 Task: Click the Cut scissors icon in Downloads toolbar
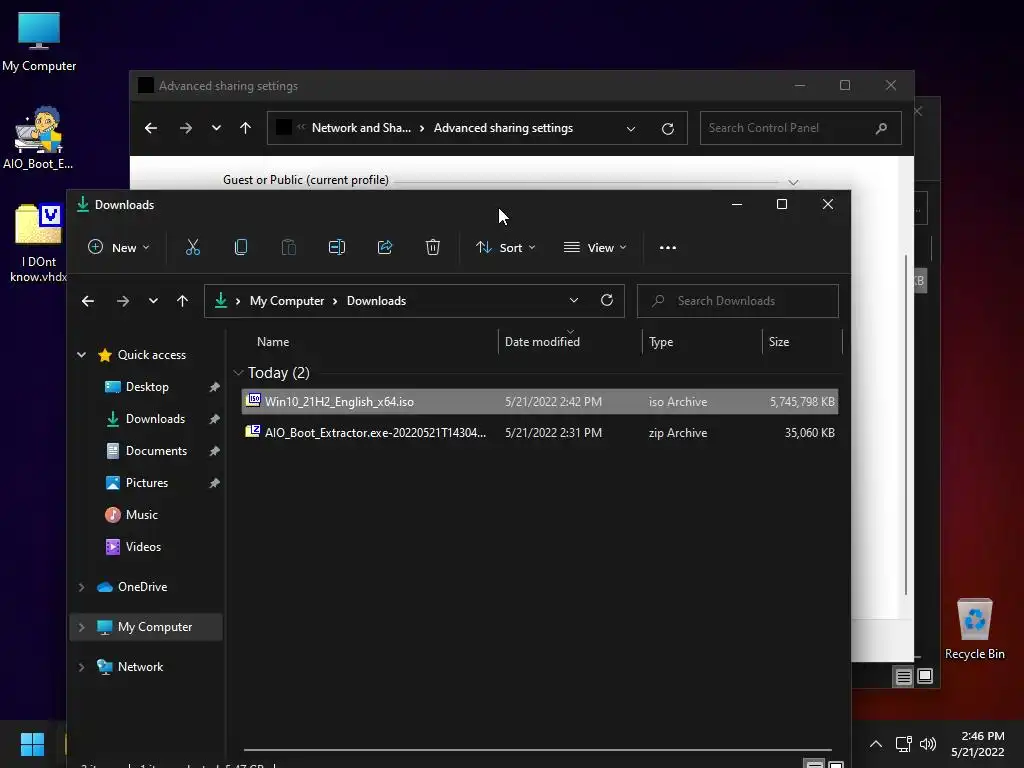pyautogui.click(x=193, y=248)
